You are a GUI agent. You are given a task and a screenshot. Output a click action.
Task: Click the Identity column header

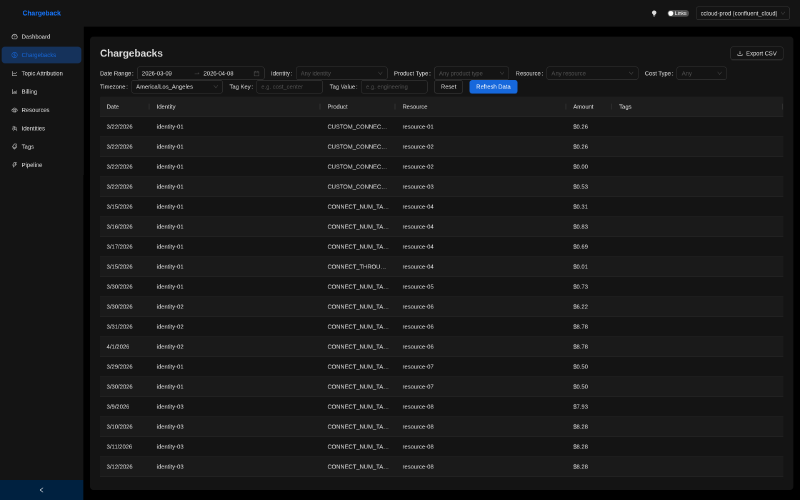235,107
